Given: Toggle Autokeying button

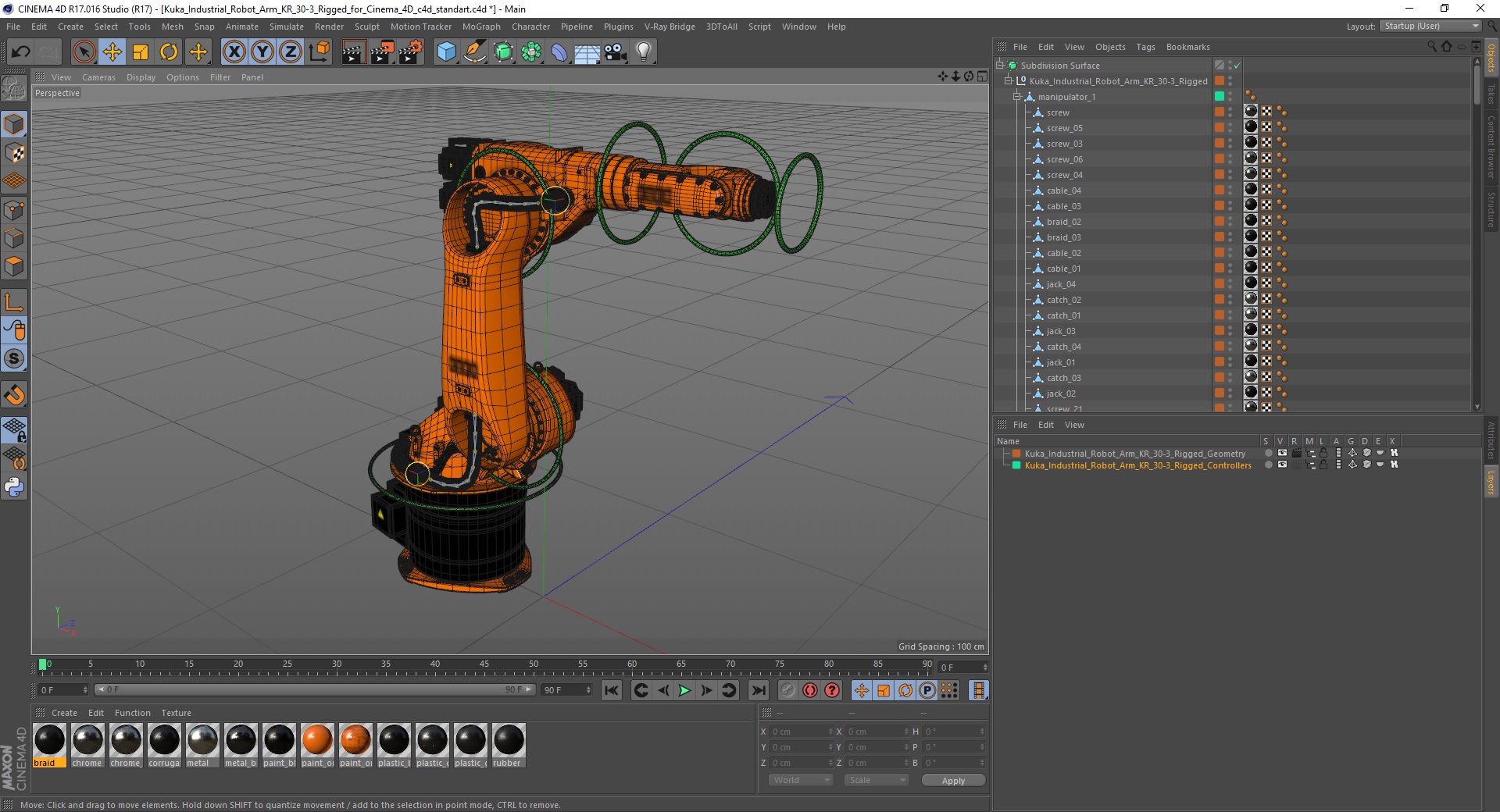Looking at the screenshot, I should [810, 690].
